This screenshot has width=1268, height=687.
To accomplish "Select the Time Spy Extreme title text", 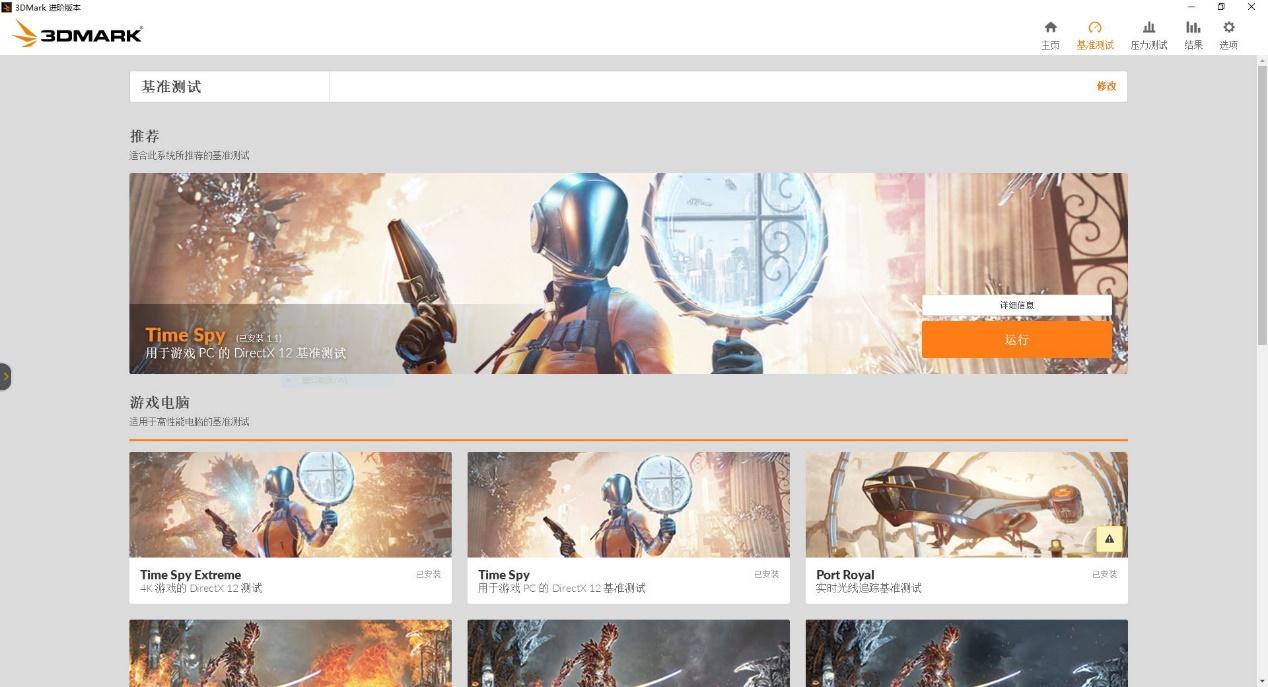I will 190,574.
